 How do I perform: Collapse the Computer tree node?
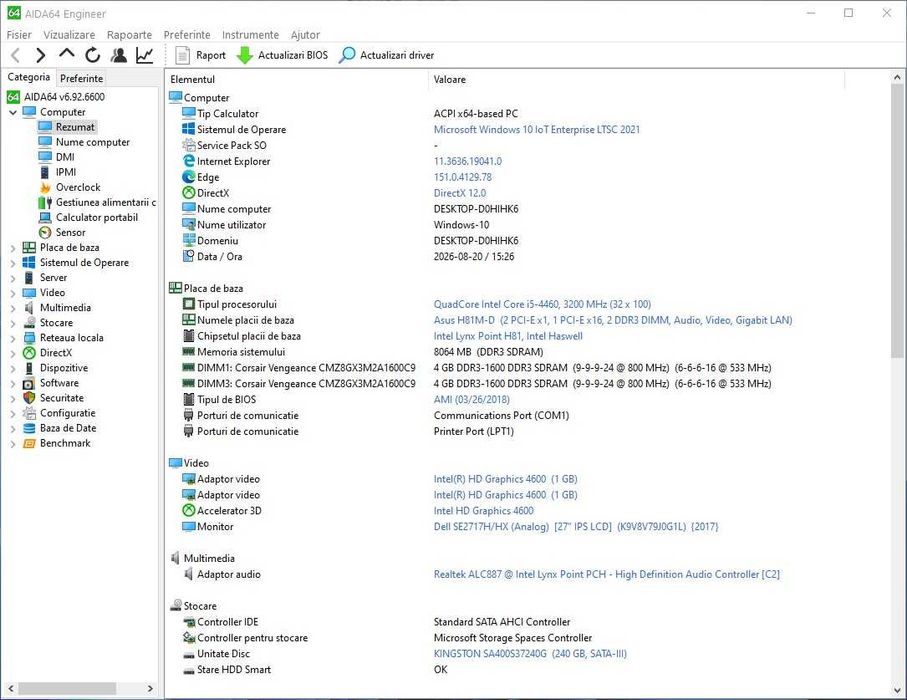click(13, 112)
